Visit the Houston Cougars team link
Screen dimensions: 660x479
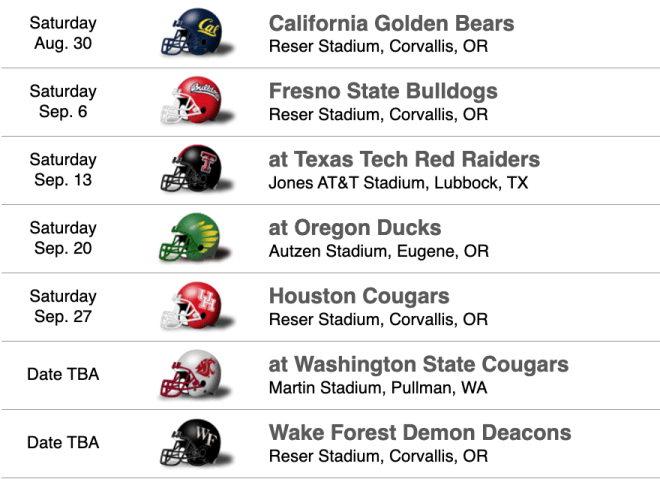point(359,296)
